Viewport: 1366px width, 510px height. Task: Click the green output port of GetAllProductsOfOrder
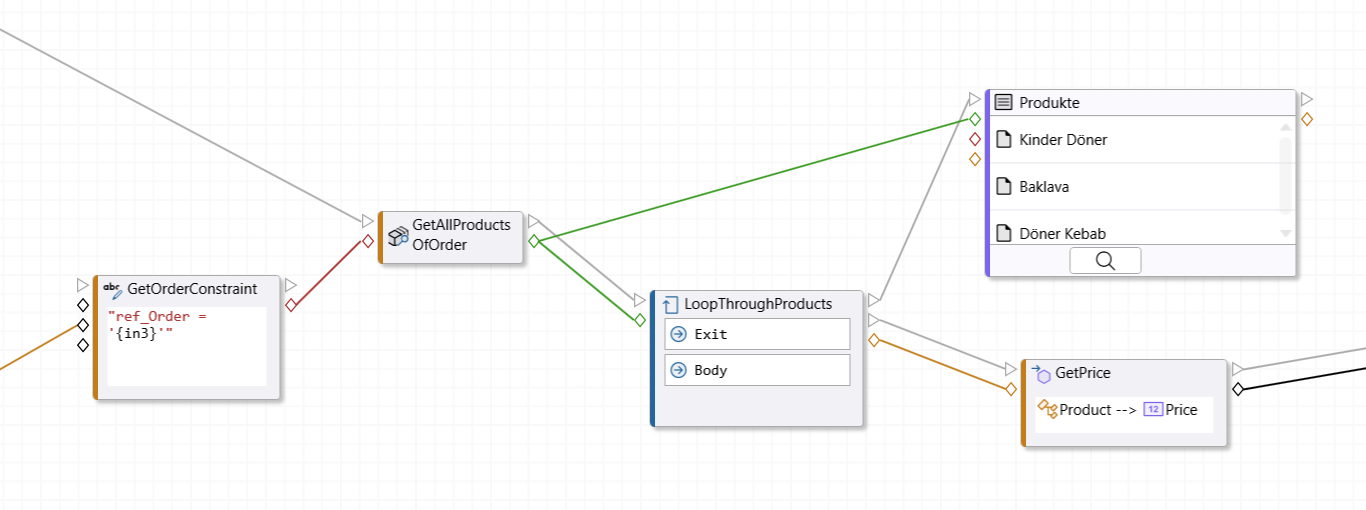(x=534, y=241)
